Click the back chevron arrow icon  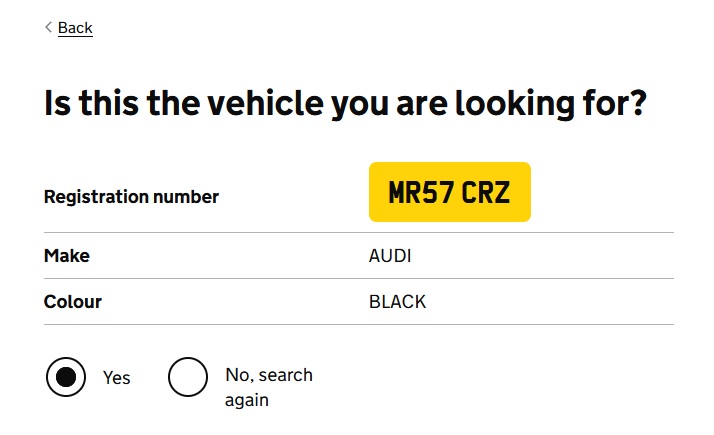[48, 27]
